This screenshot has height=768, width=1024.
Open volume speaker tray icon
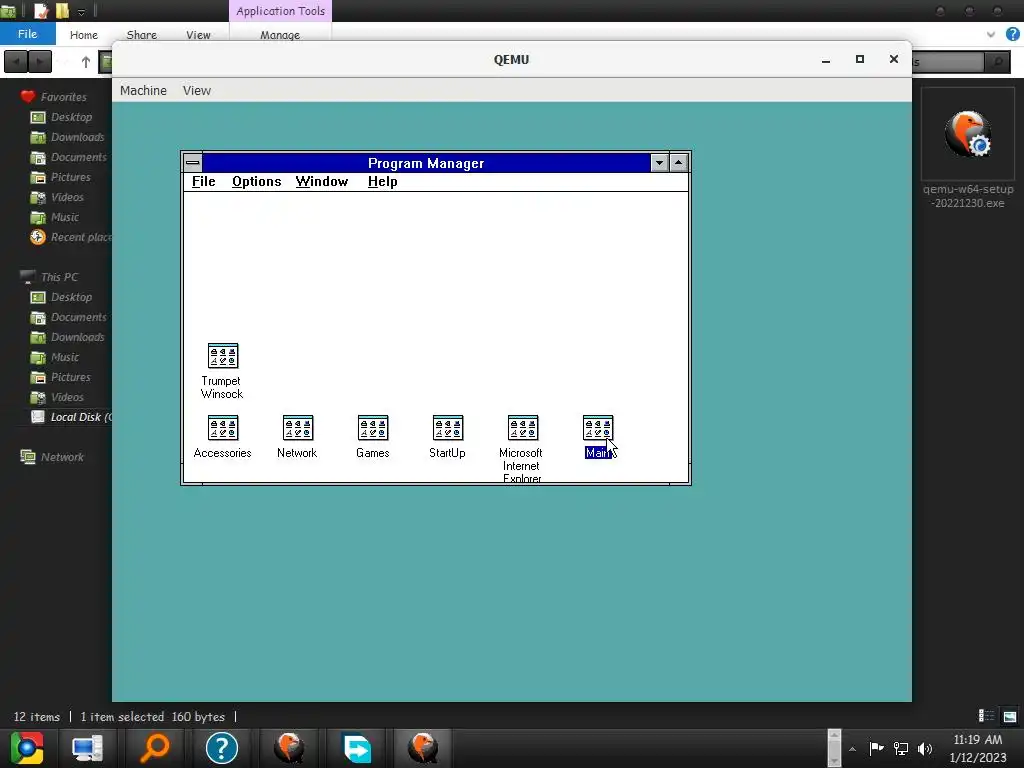tap(925, 748)
